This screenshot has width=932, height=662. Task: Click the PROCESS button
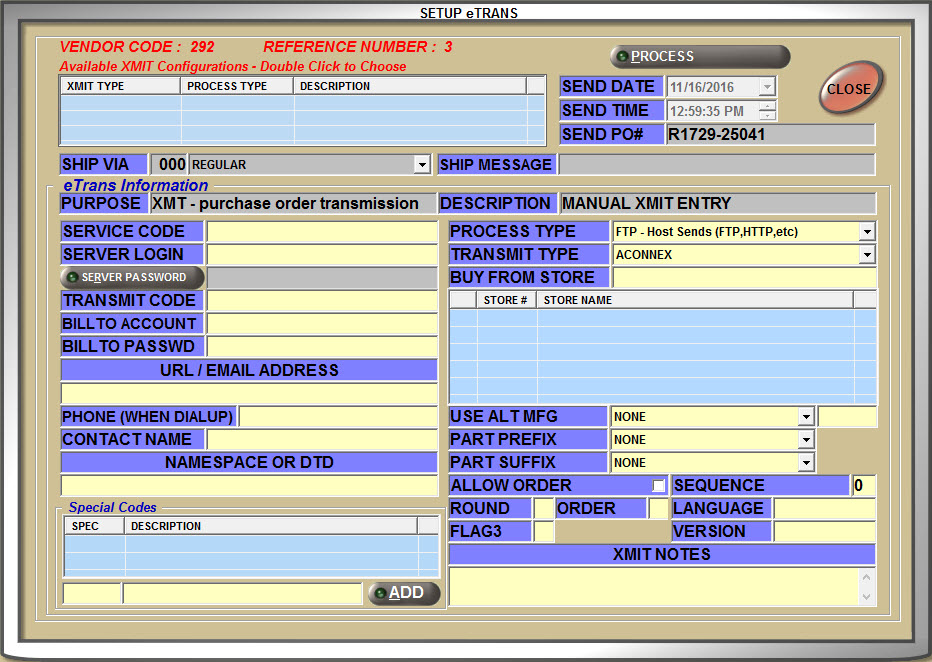pyautogui.click(x=700, y=57)
